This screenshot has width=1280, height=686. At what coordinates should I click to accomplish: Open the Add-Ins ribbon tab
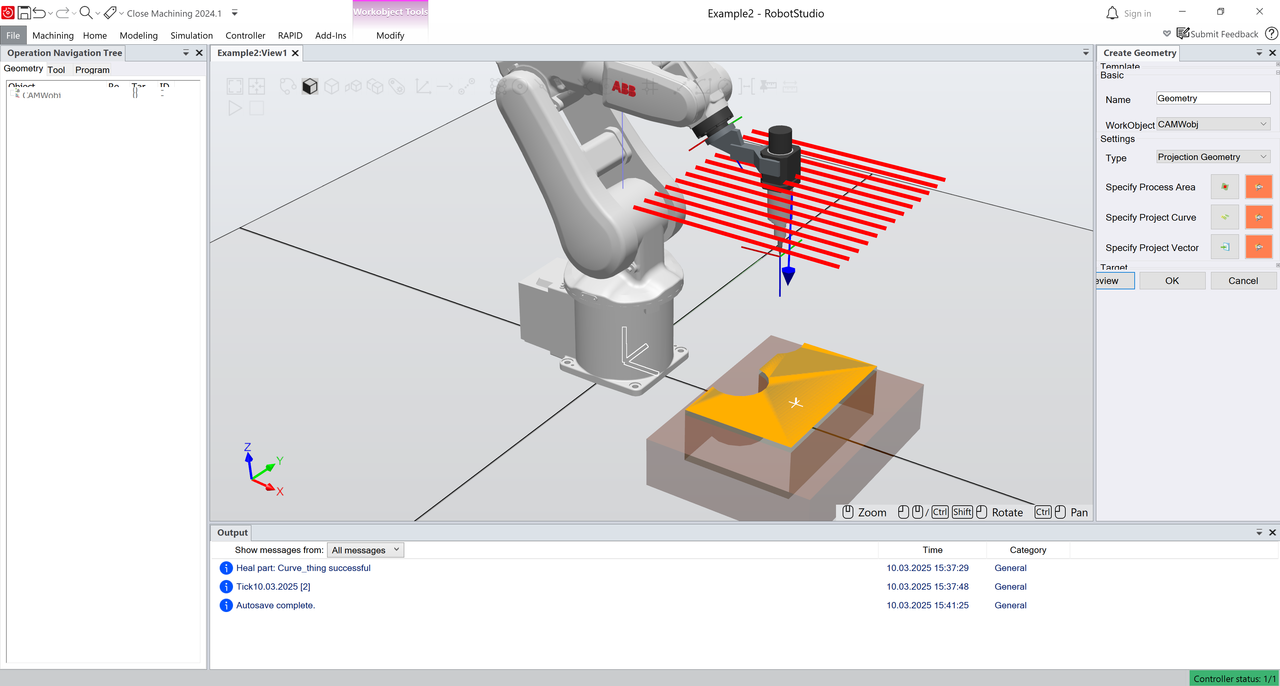click(331, 35)
